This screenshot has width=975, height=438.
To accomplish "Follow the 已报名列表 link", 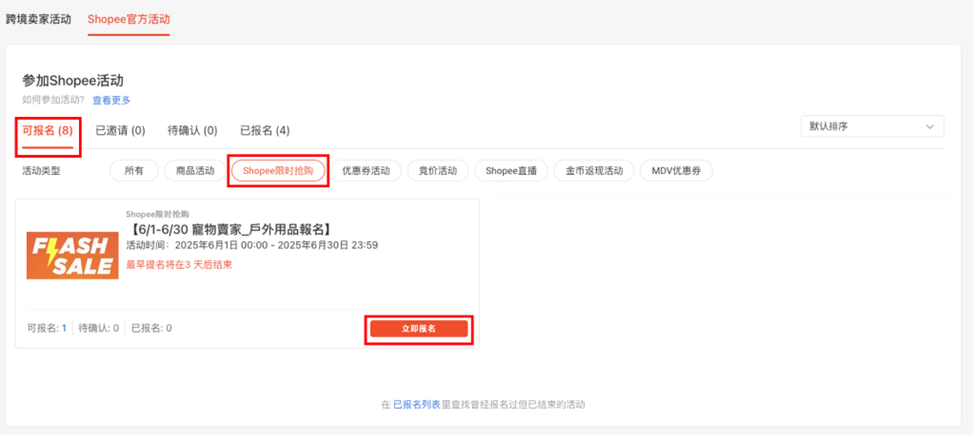I will point(417,404).
